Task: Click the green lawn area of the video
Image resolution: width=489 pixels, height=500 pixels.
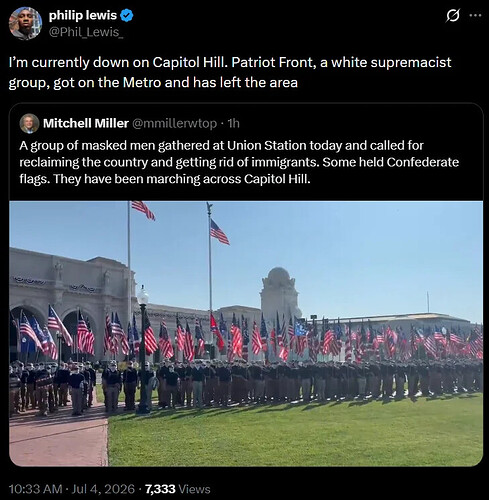Action: [295, 432]
